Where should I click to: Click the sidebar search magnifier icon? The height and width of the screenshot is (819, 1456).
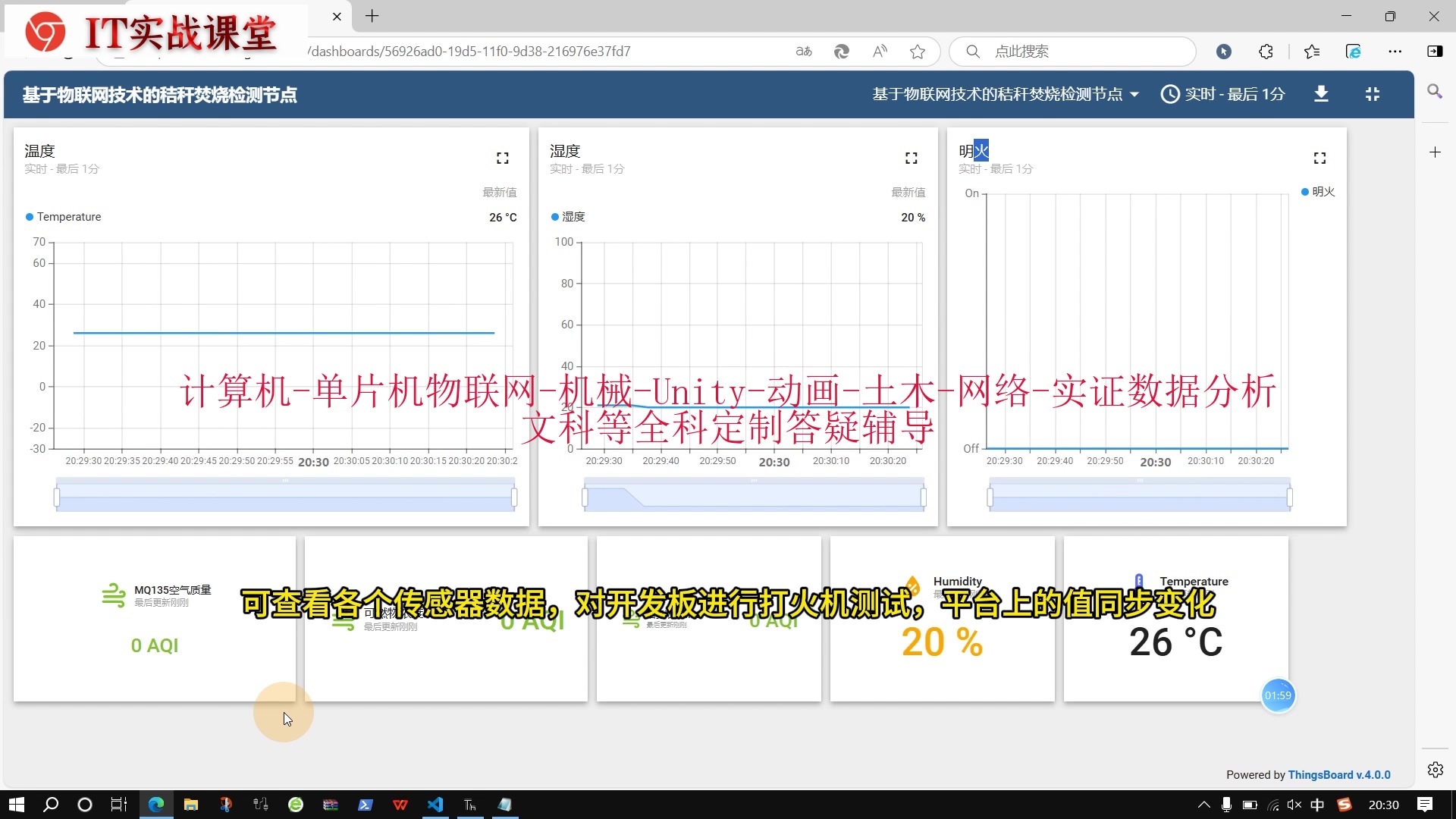1435,92
